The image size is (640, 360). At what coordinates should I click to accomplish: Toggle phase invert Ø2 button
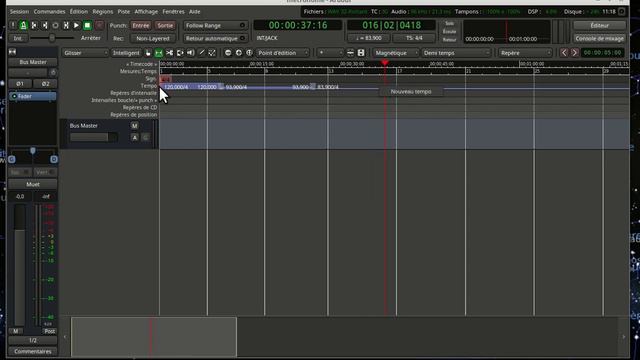[x=45, y=84]
